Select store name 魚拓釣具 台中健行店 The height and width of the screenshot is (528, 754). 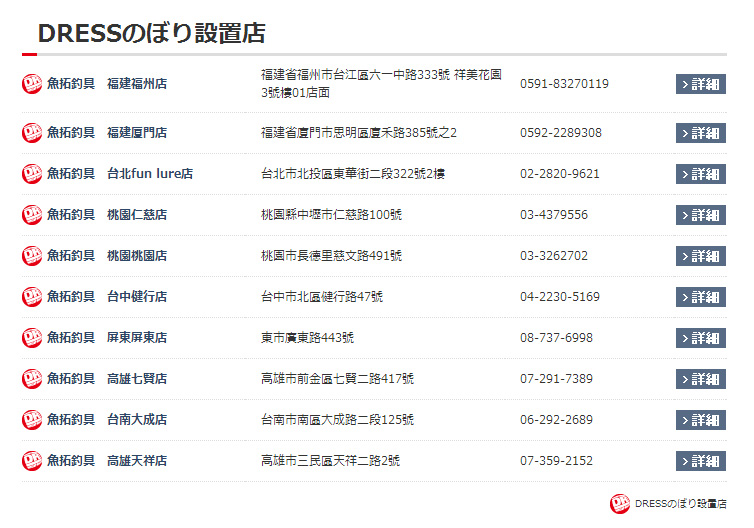click(x=107, y=297)
